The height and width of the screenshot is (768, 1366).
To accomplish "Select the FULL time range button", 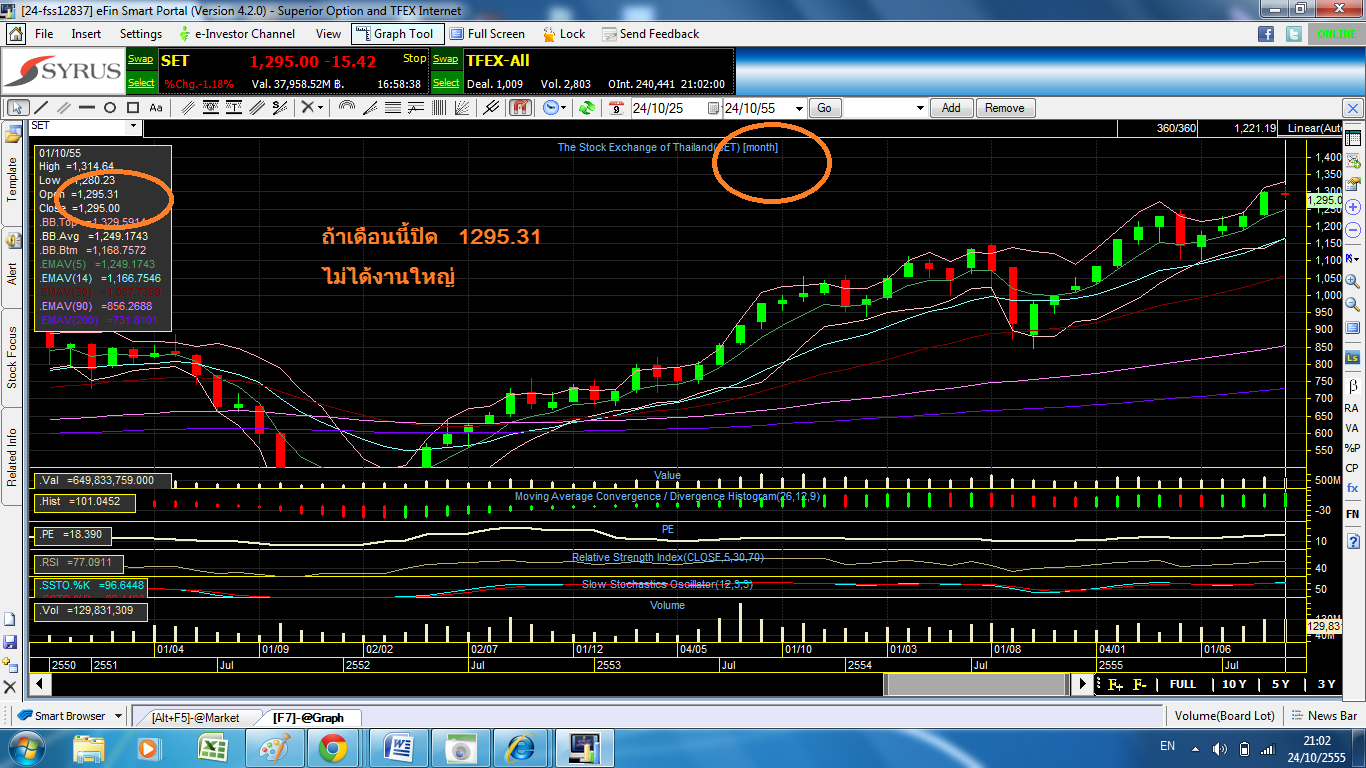I will 1182,684.
